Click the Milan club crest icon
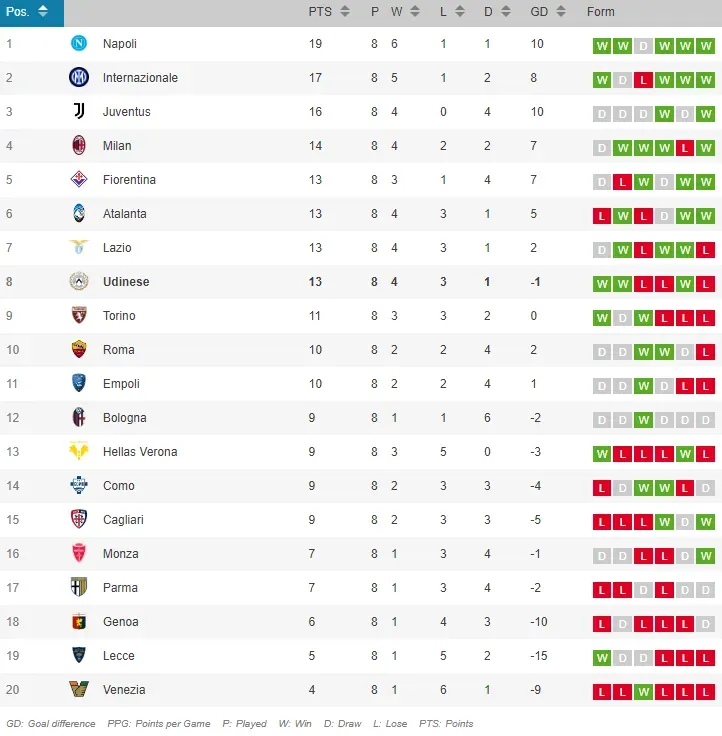Screen dimensions: 722x736 79,146
